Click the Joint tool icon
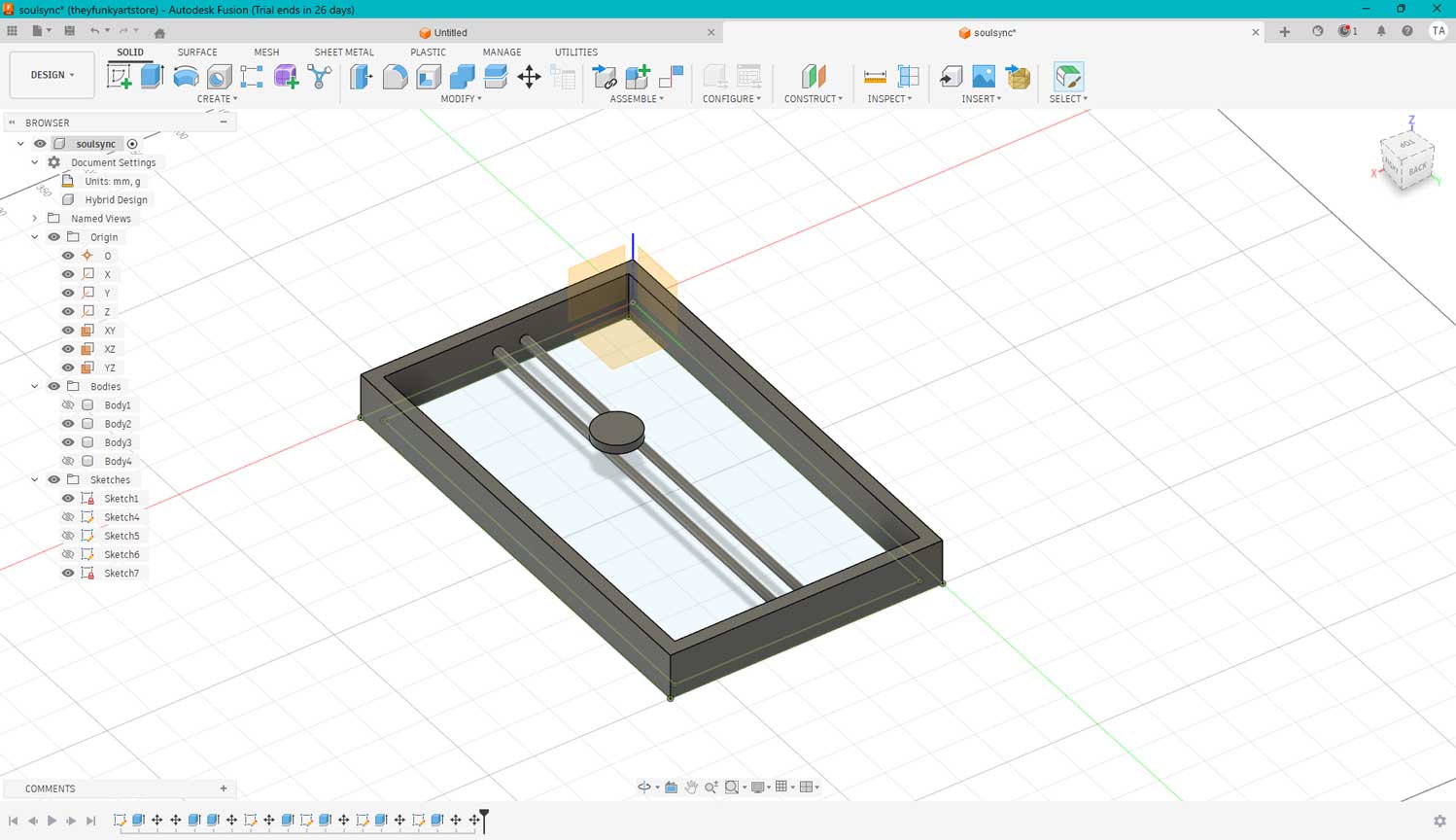Image resolution: width=1456 pixels, height=840 pixels. 605,77
